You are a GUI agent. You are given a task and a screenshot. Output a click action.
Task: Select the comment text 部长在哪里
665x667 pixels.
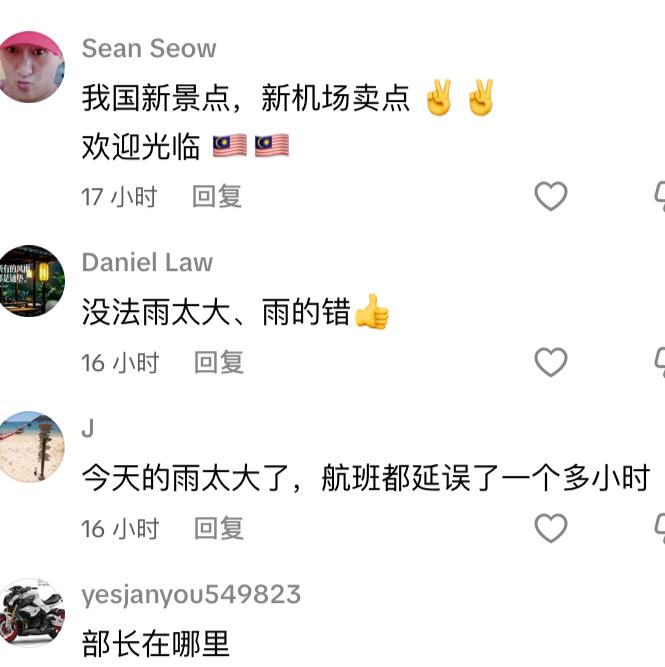tap(156, 644)
